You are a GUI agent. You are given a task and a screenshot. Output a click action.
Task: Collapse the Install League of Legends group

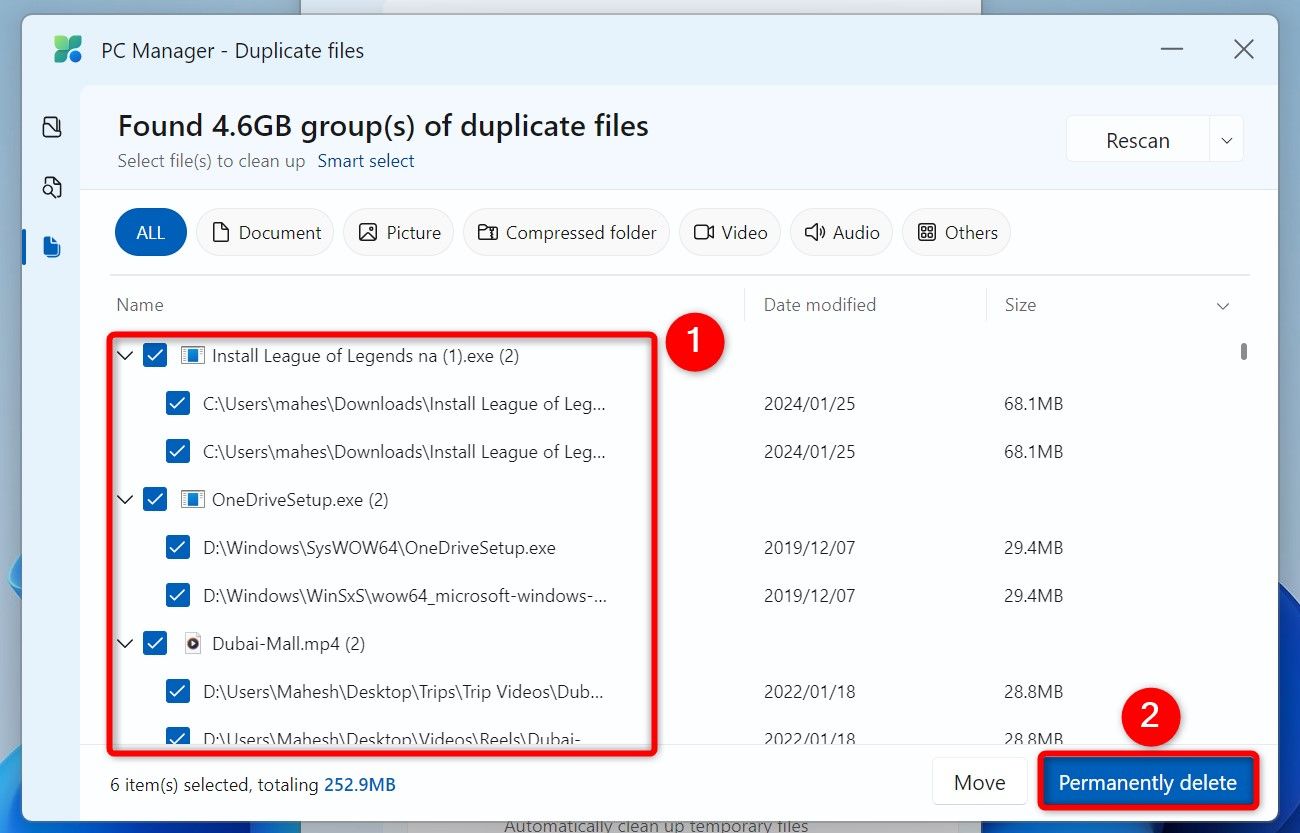(125, 356)
